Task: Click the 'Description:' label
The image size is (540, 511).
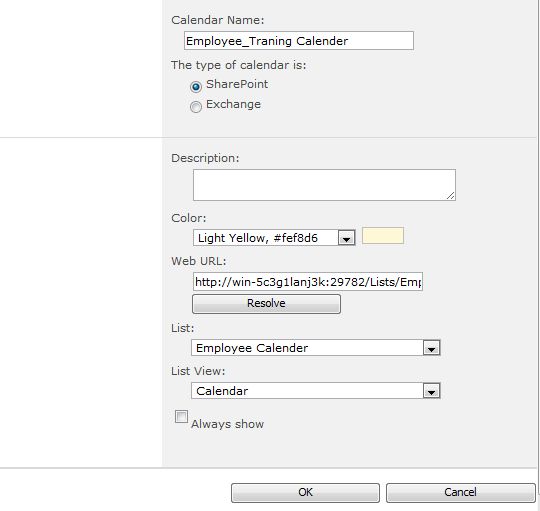Action: coord(205,158)
